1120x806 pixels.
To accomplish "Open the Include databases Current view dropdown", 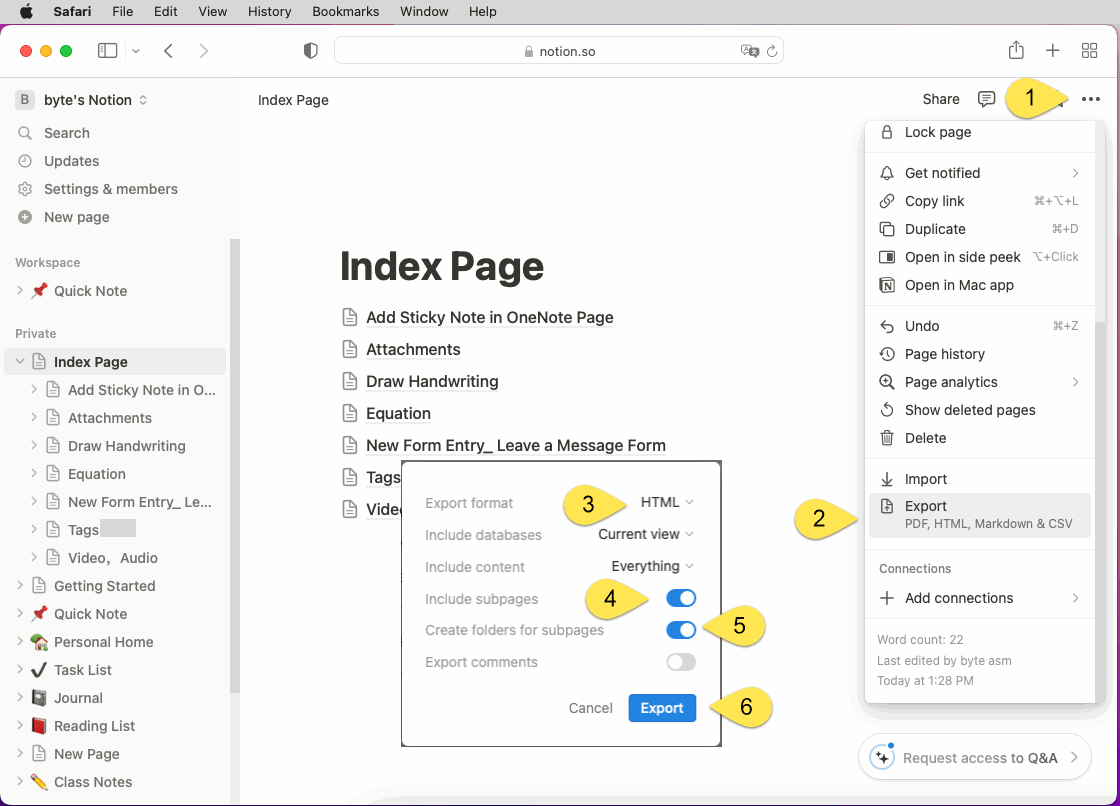I will pos(646,534).
